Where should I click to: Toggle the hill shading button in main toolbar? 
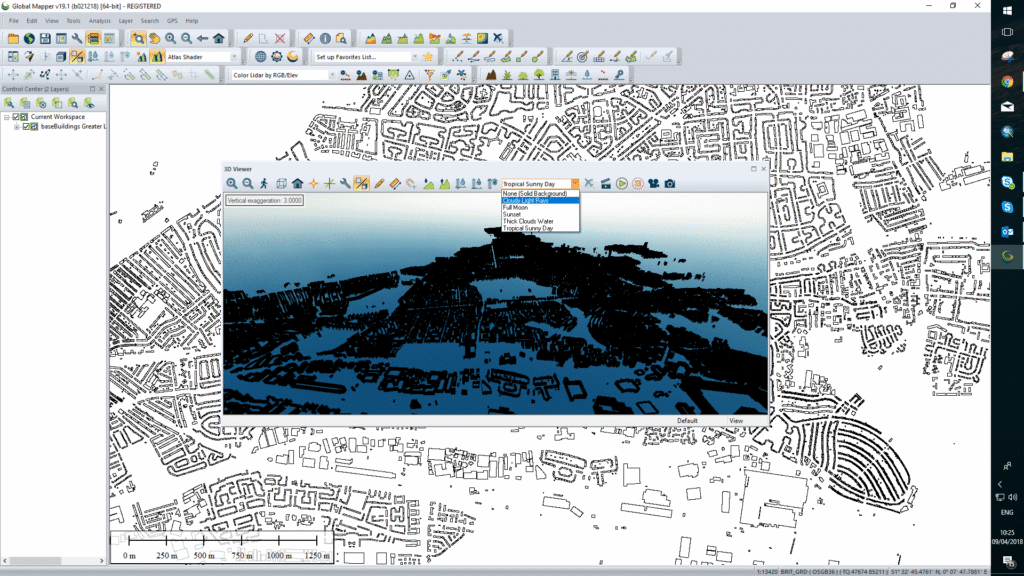(157, 57)
